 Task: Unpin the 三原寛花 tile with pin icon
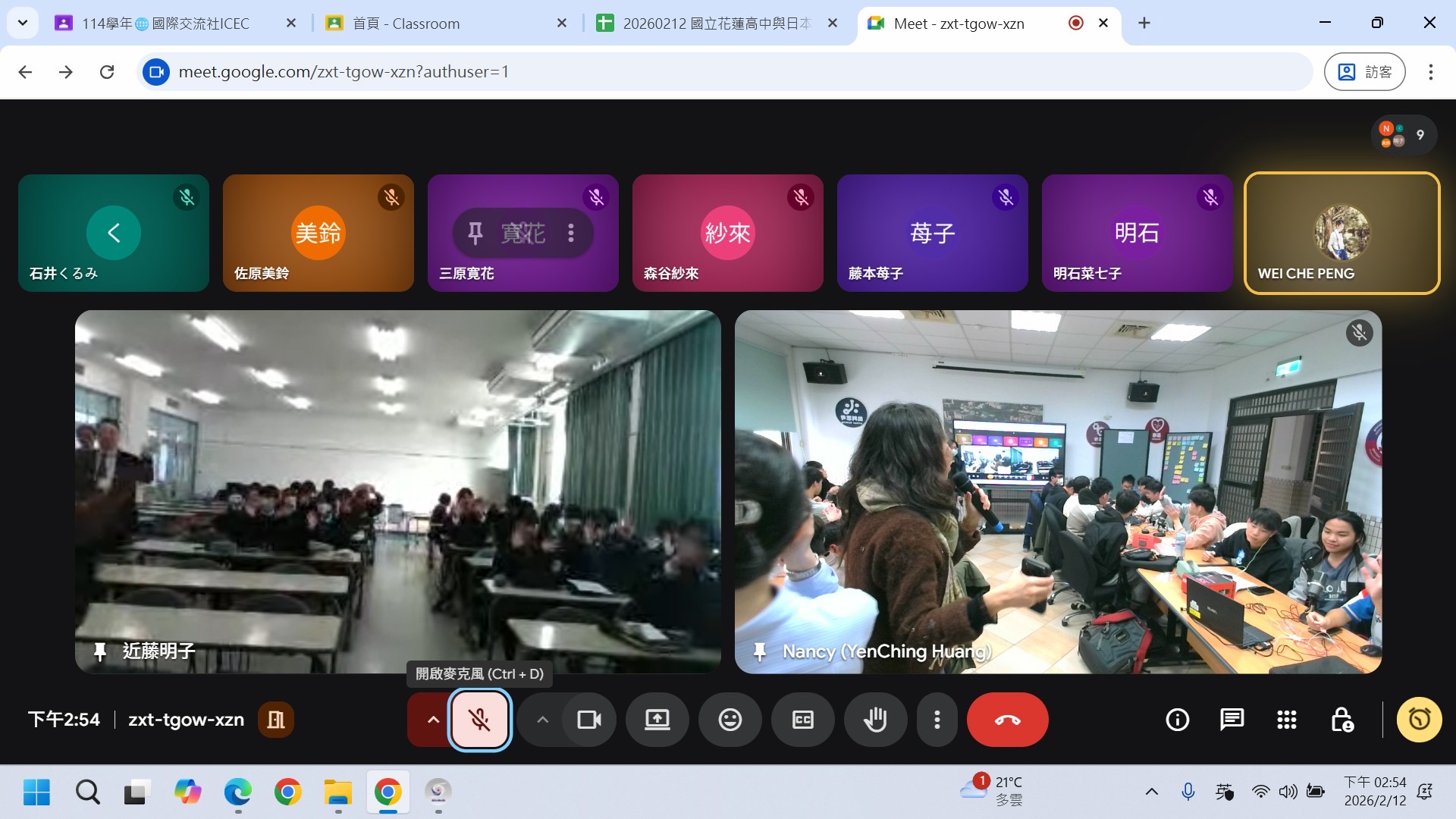(475, 233)
